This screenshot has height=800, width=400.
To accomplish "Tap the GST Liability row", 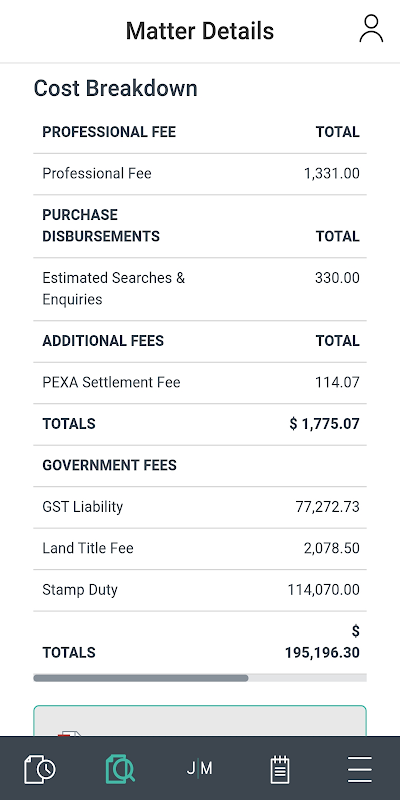I will [200, 507].
